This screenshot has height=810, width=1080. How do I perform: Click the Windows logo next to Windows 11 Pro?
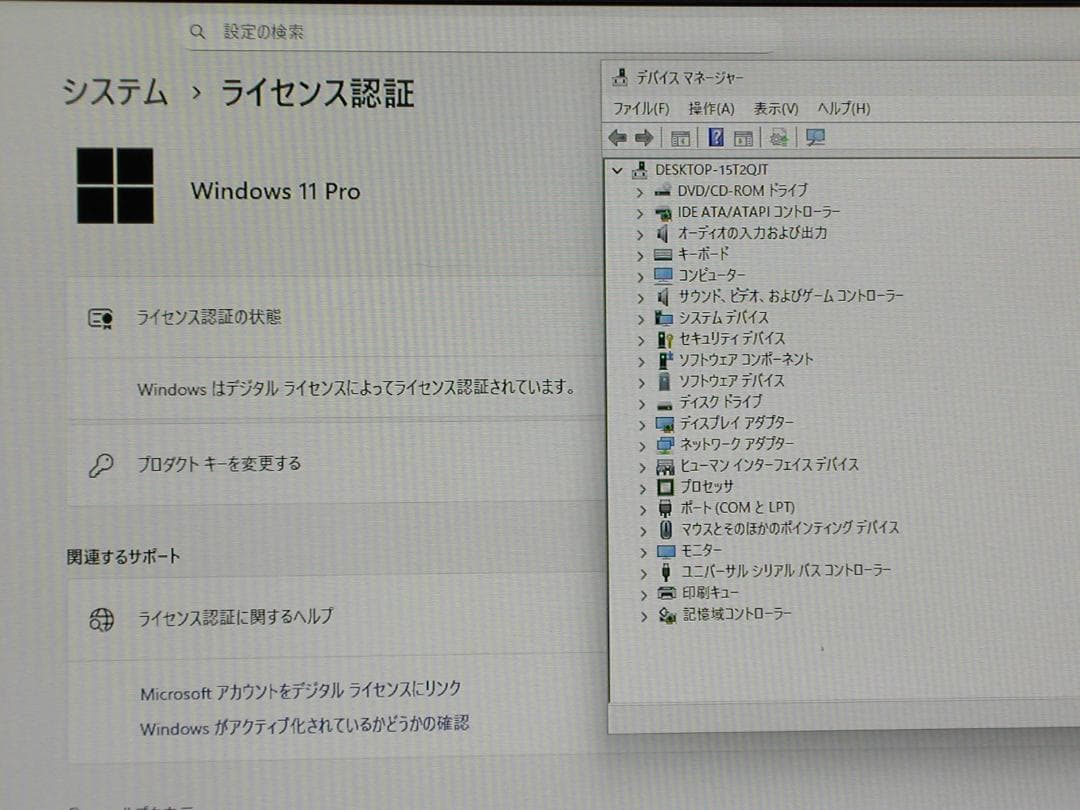pyautogui.click(x=114, y=188)
